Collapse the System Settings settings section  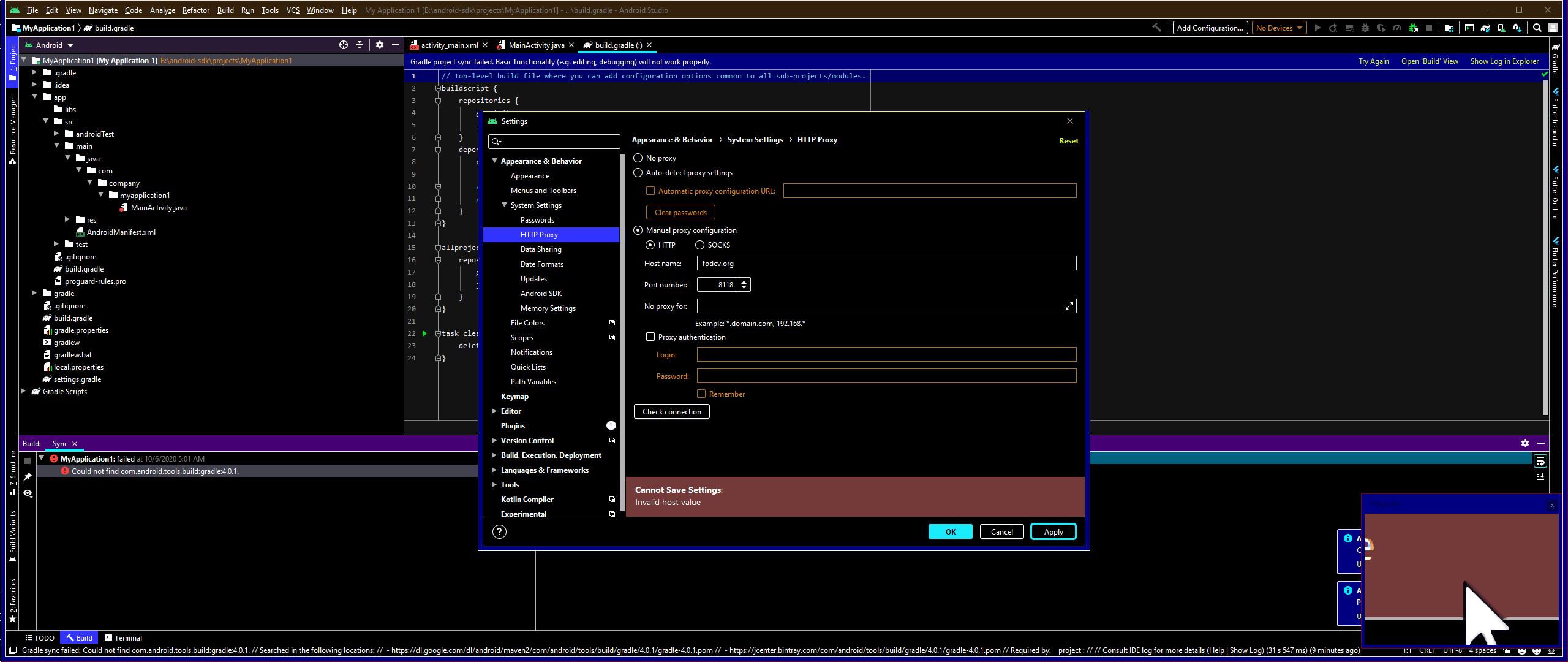click(x=505, y=205)
